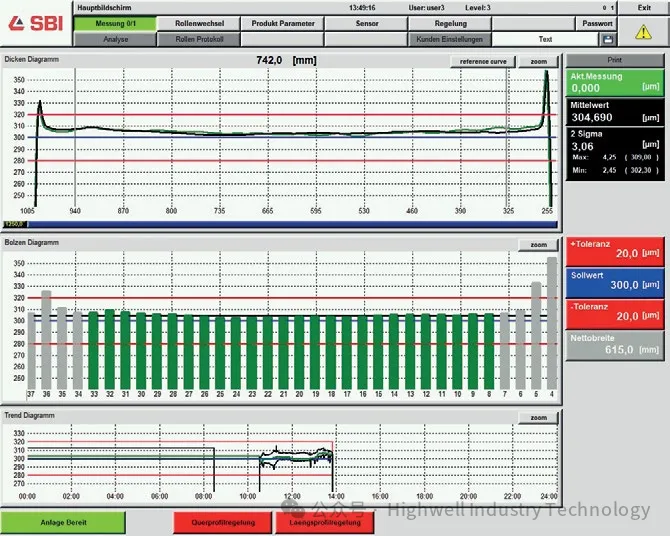Click the SBI logo

click(x=35, y=23)
